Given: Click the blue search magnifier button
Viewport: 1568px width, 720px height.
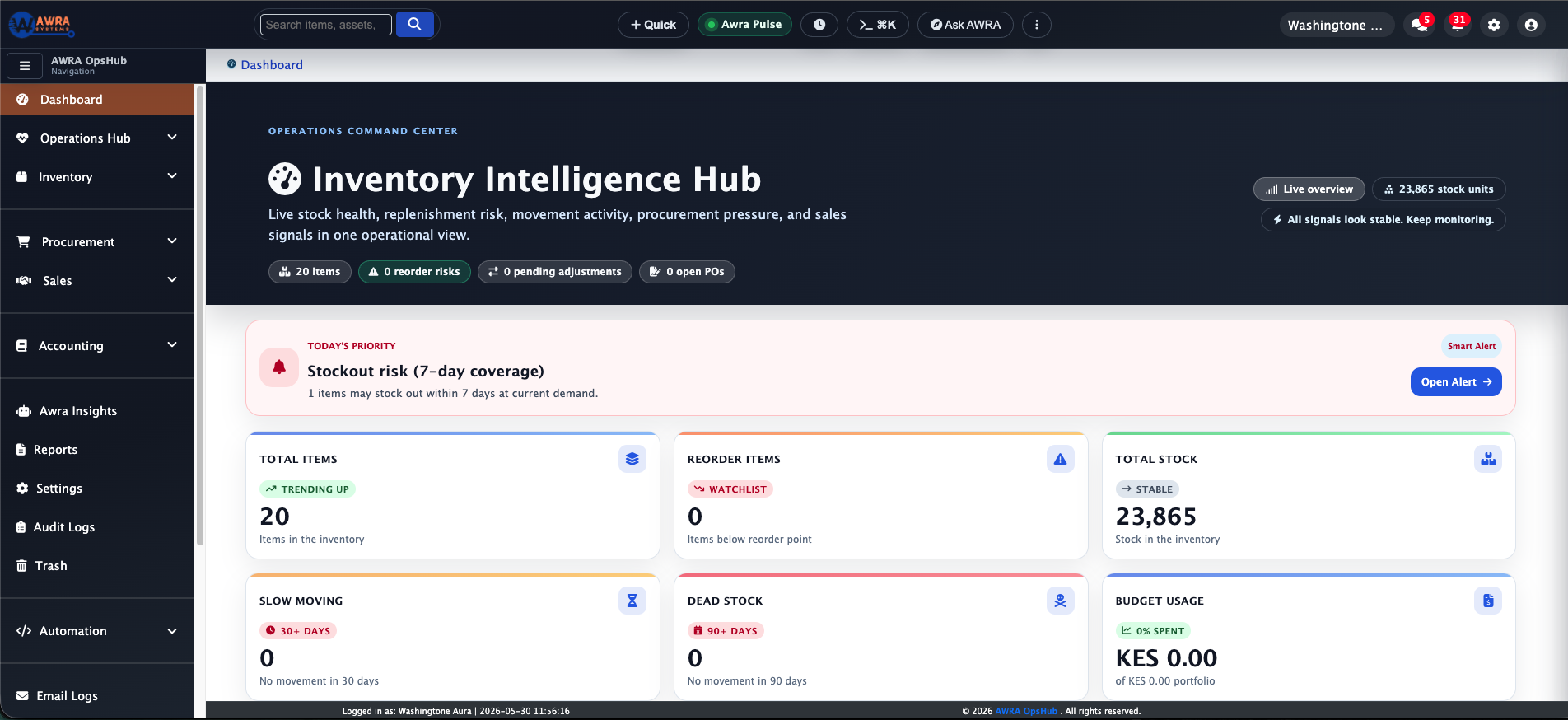Looking at the screenshot, I should coord(414,25).
